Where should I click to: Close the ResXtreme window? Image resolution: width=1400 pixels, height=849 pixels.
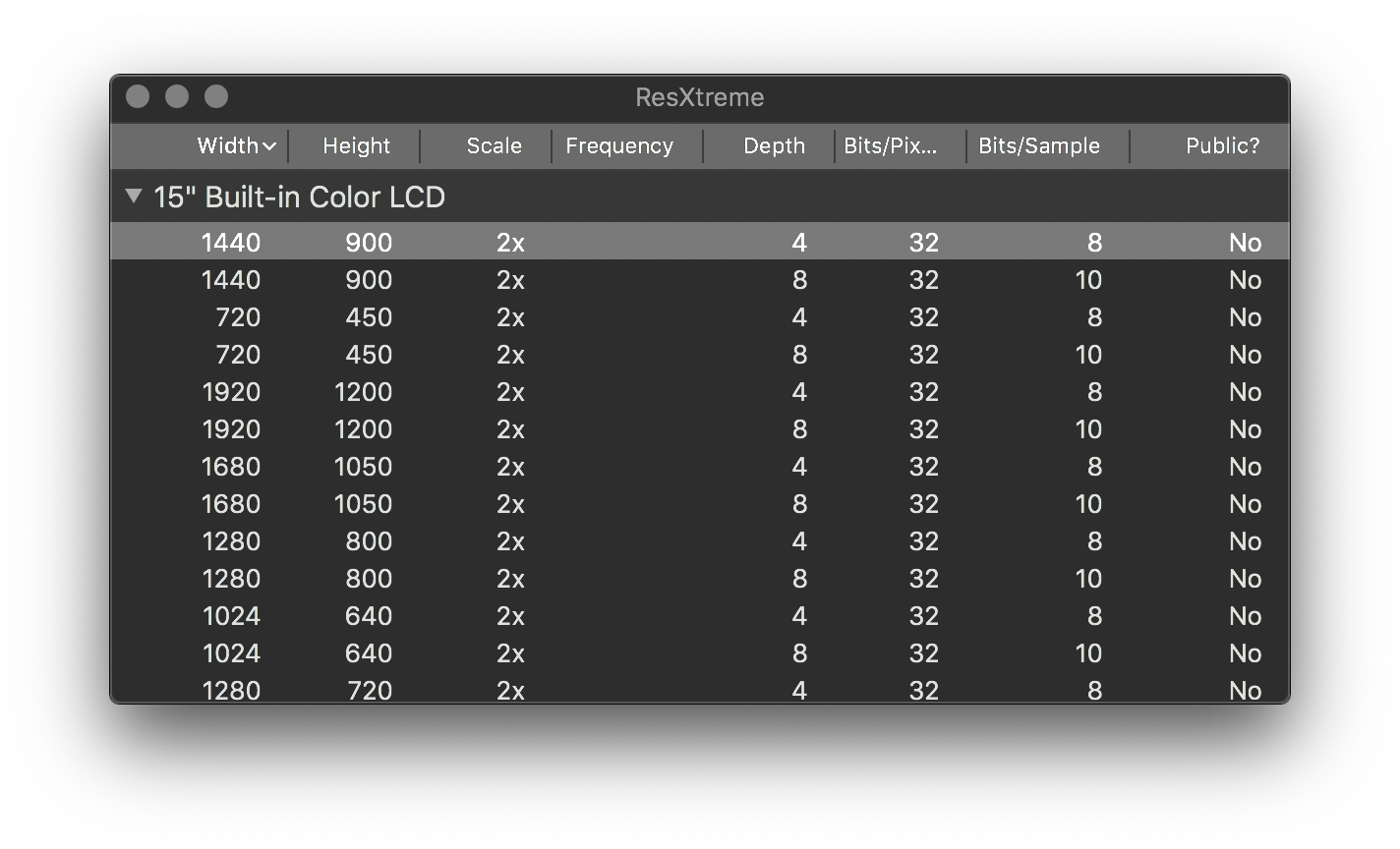click(x=138, y=96)
